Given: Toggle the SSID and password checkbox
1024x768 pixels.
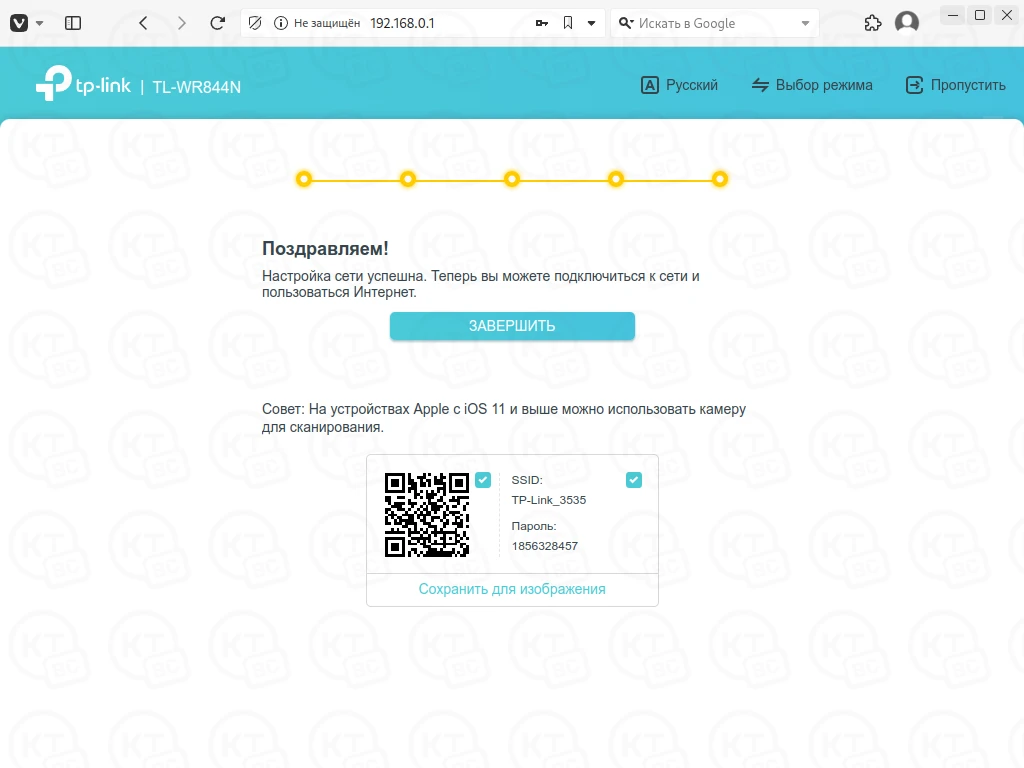Looking at the screenshot, I should pos(633,480).
